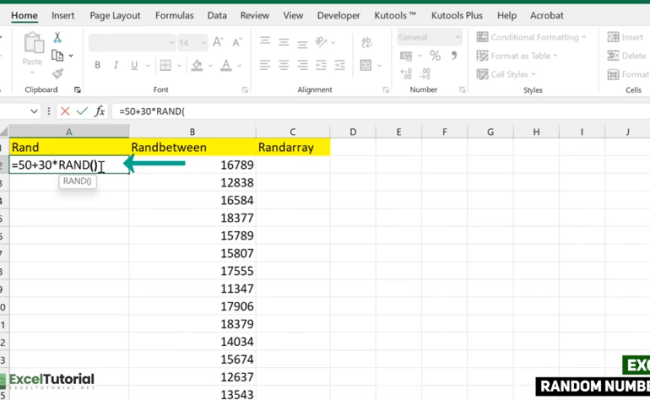650x400 pixels.
Task: Open Copy options dropdown arrow
Action: click(x=71, y=56)
